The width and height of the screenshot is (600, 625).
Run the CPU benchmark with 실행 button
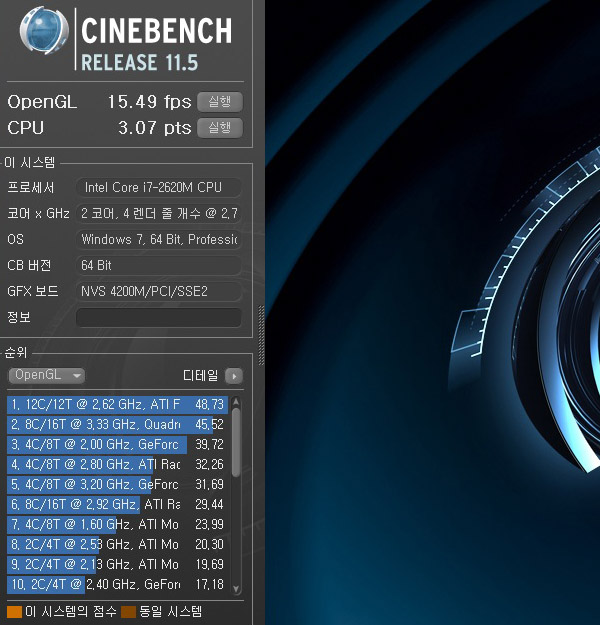point(220,128)
